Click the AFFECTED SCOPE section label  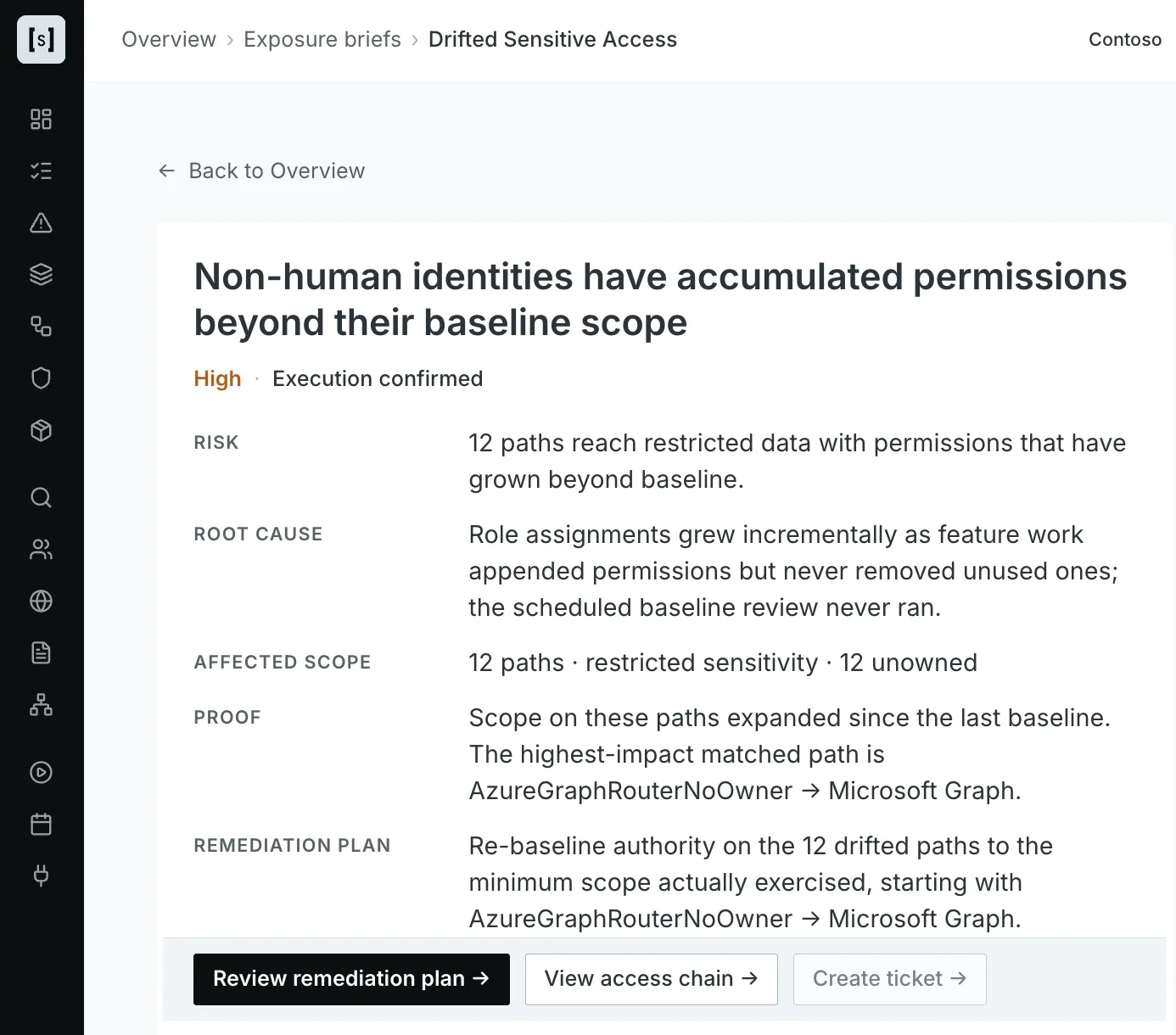point(283,662)
